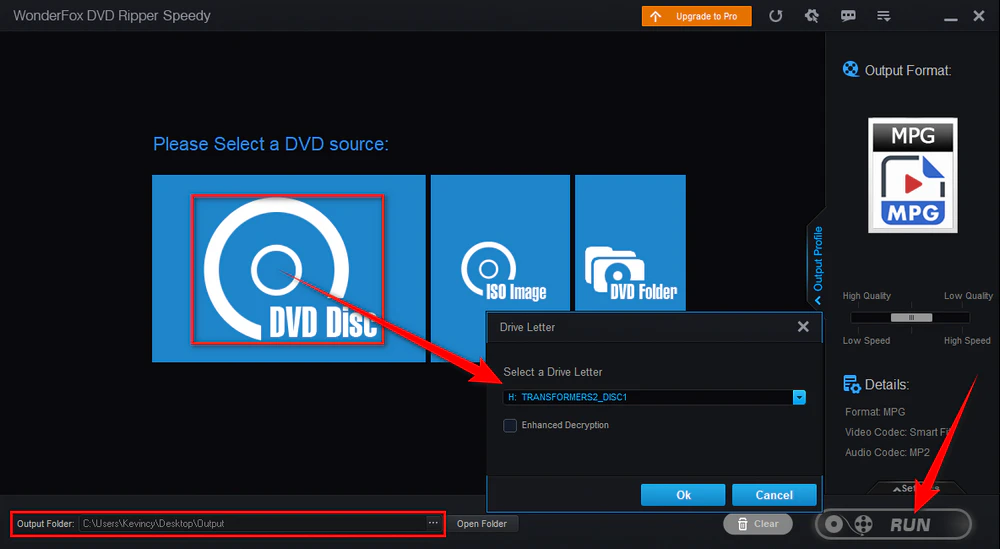Click the Output Format heading icon
The width and height of the screenshot is (1000, 549).
pyautogui.click(x=850, y=69)
